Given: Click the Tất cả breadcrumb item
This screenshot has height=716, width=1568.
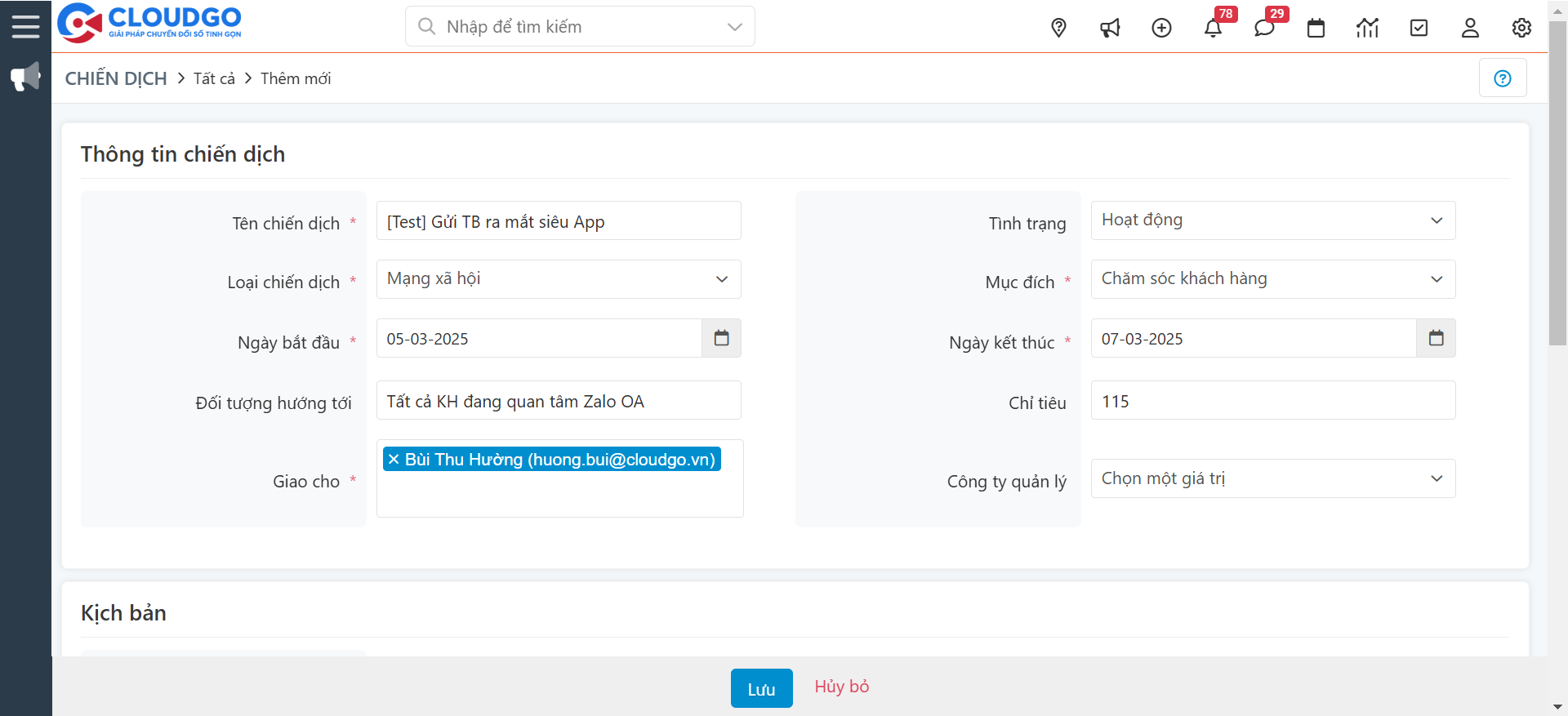Looking at the screenshot, I should coord(214,78).
